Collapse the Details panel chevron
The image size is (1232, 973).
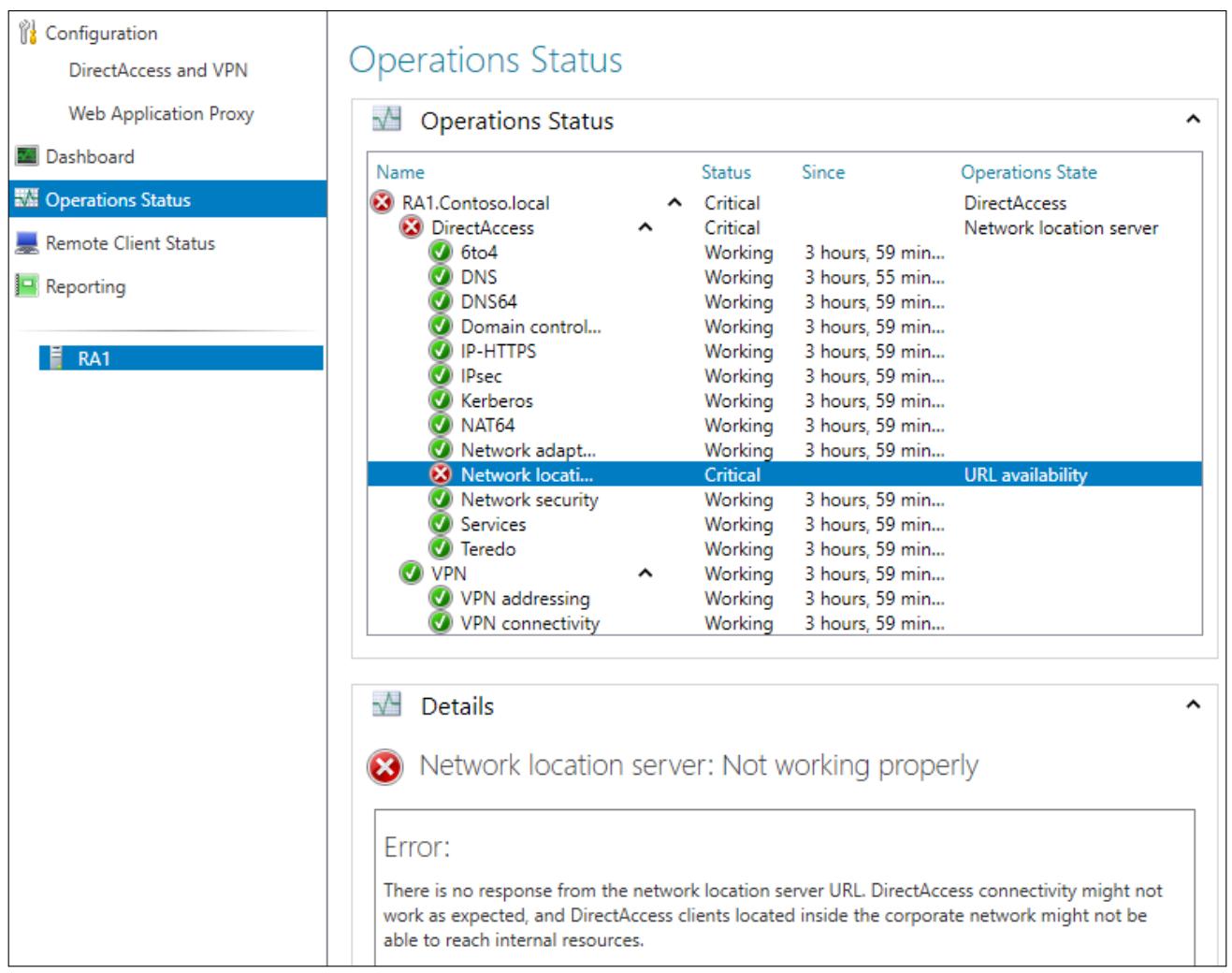[x=1193, y=704]
